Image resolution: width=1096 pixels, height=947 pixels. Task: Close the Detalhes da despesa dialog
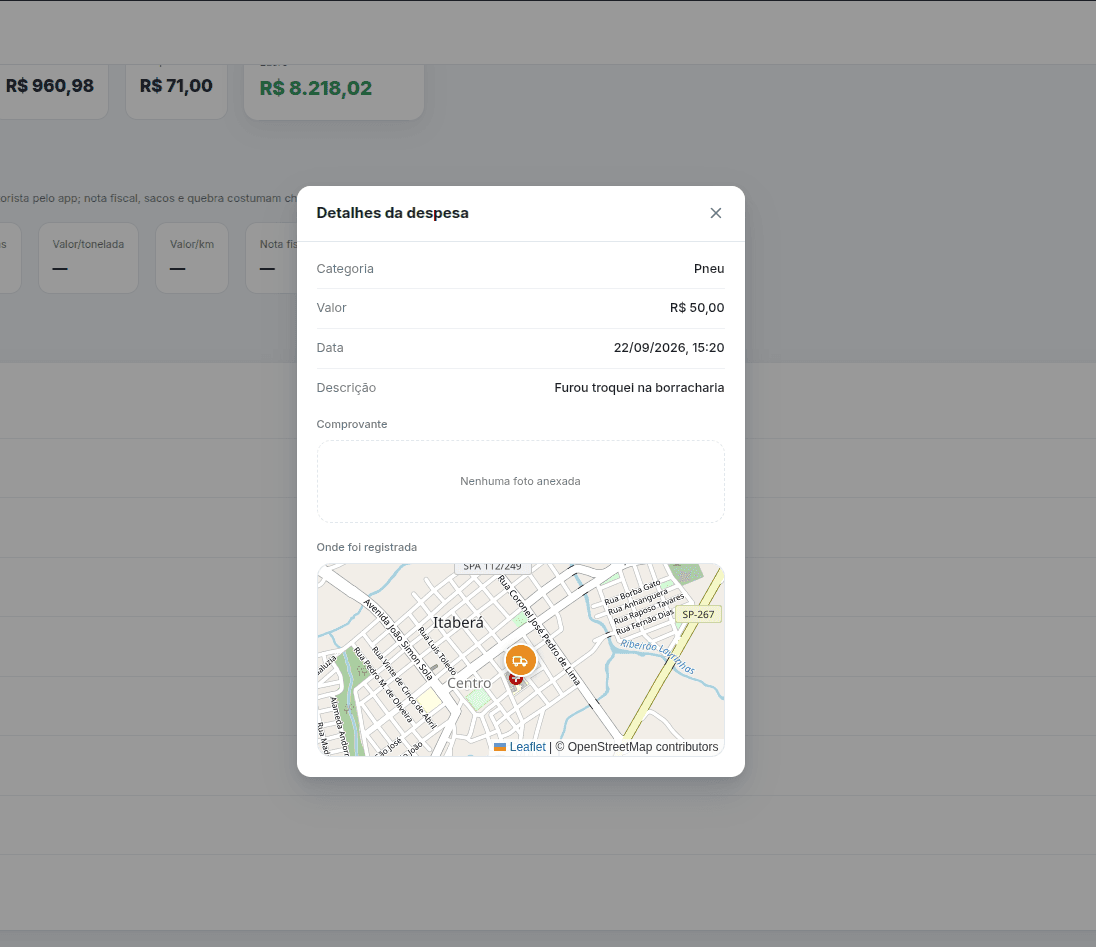click(x=715, y=213)
